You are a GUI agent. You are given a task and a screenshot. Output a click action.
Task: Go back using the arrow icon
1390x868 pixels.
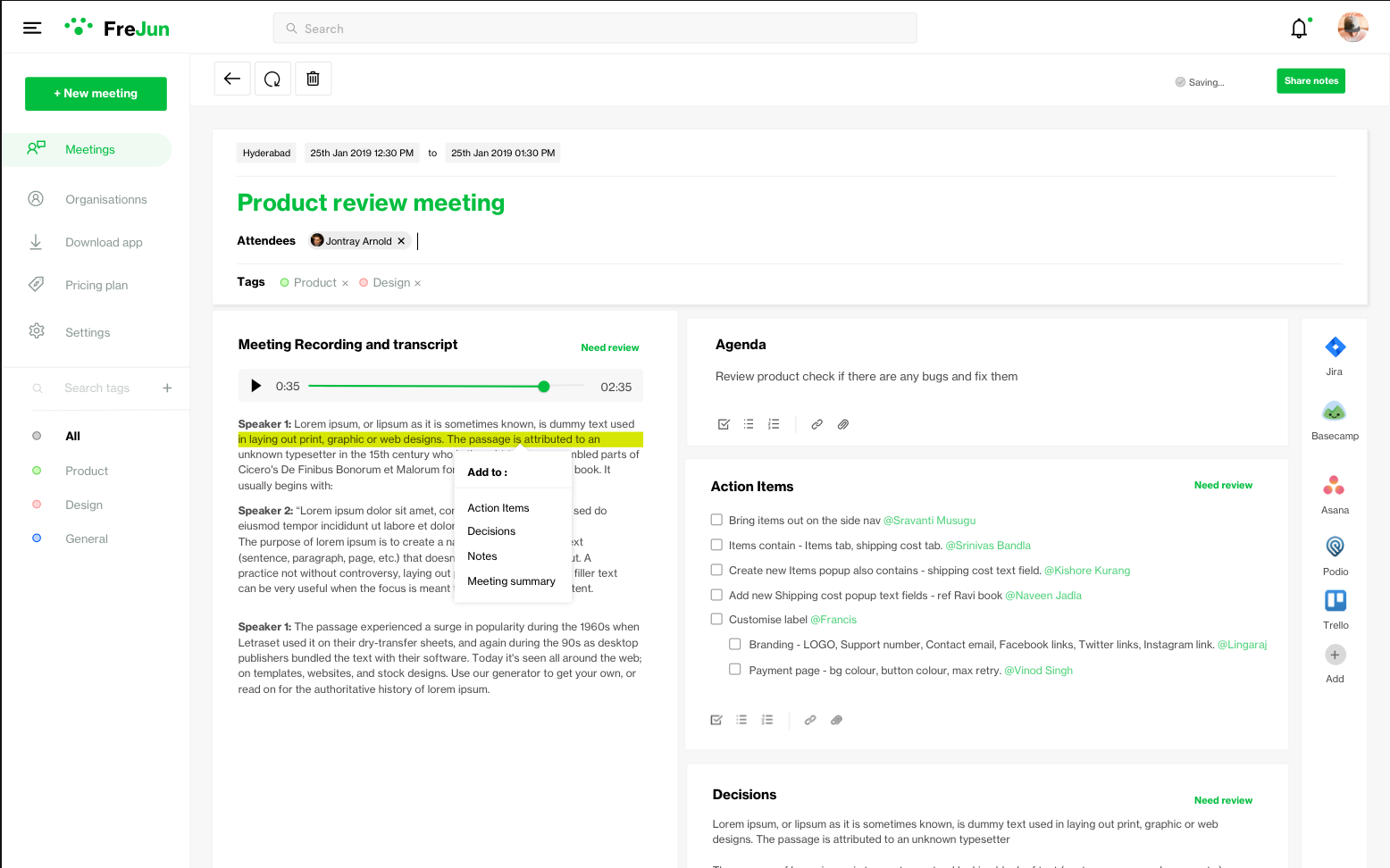point(232,79)
